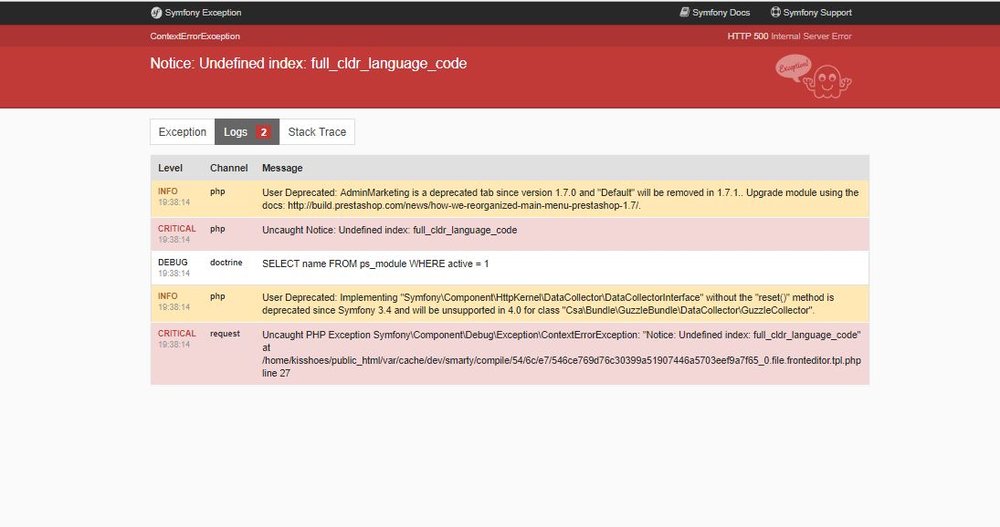Click the Notice: Undefined index heading
The height and width of the screenshot is (527, 1000).
309,63
